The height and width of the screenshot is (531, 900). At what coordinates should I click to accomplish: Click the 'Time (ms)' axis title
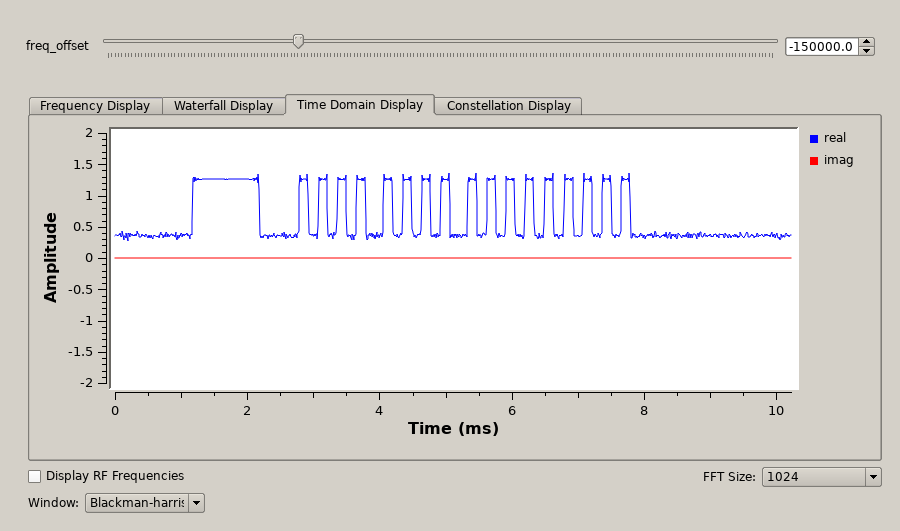453,428
